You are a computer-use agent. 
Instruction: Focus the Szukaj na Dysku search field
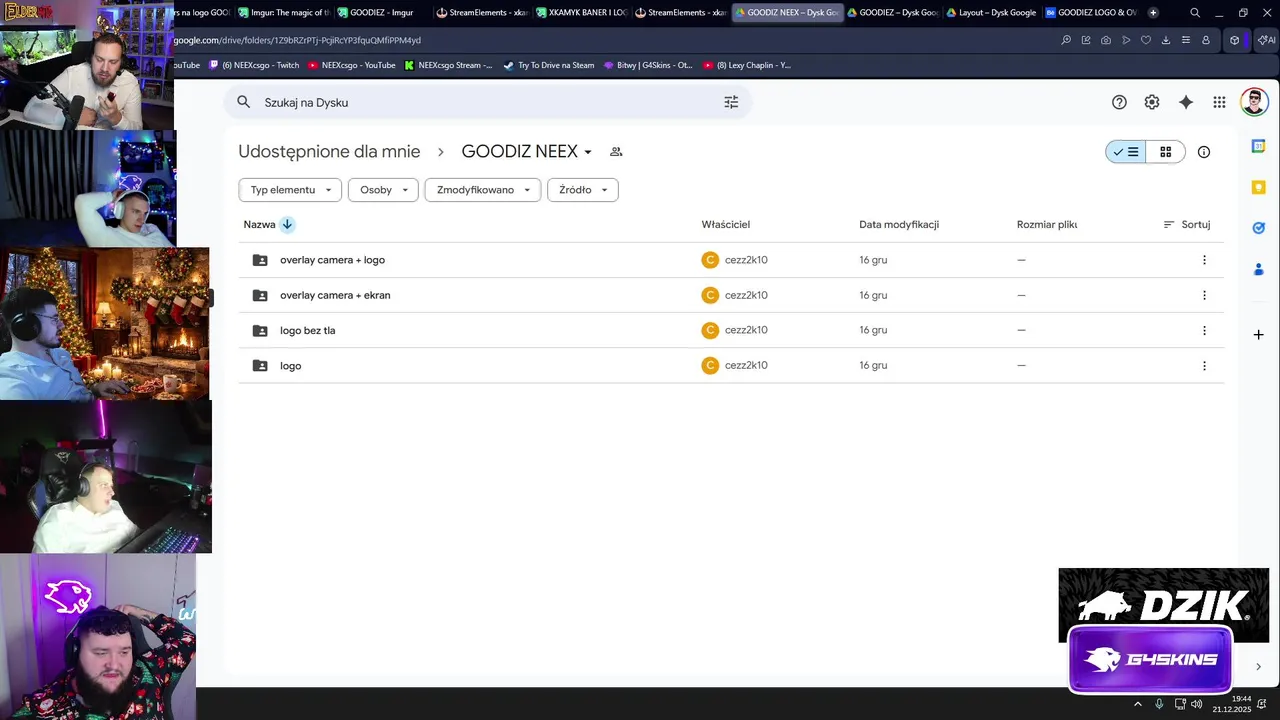point(487,102)
